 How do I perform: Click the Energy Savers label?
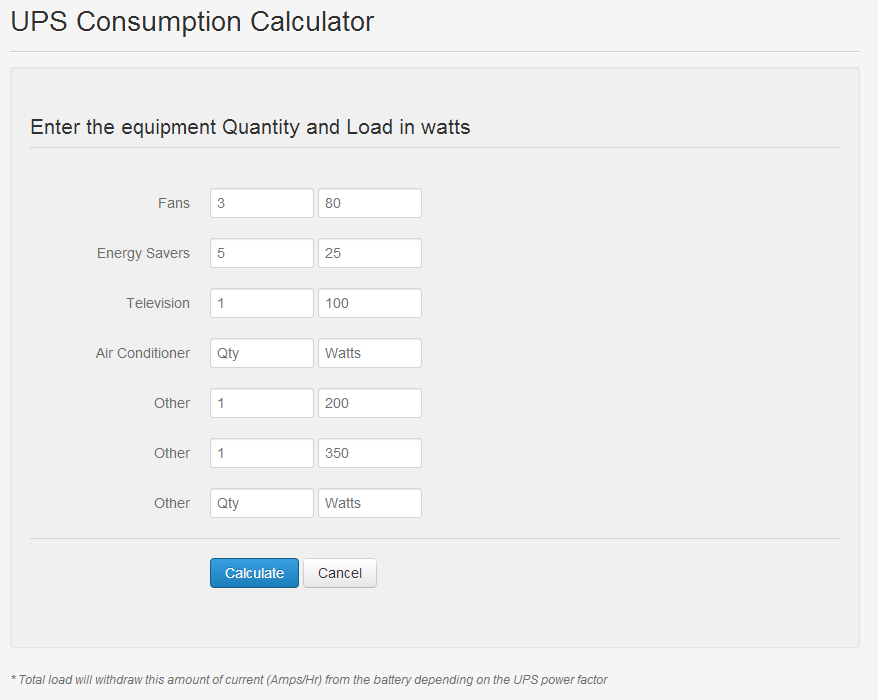143,253
